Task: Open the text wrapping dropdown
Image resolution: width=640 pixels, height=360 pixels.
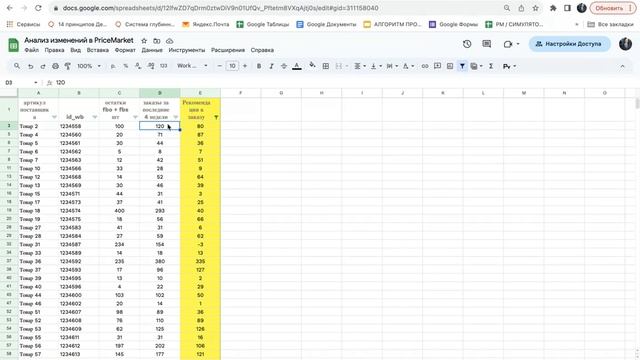Action: (x=391, y=66)
